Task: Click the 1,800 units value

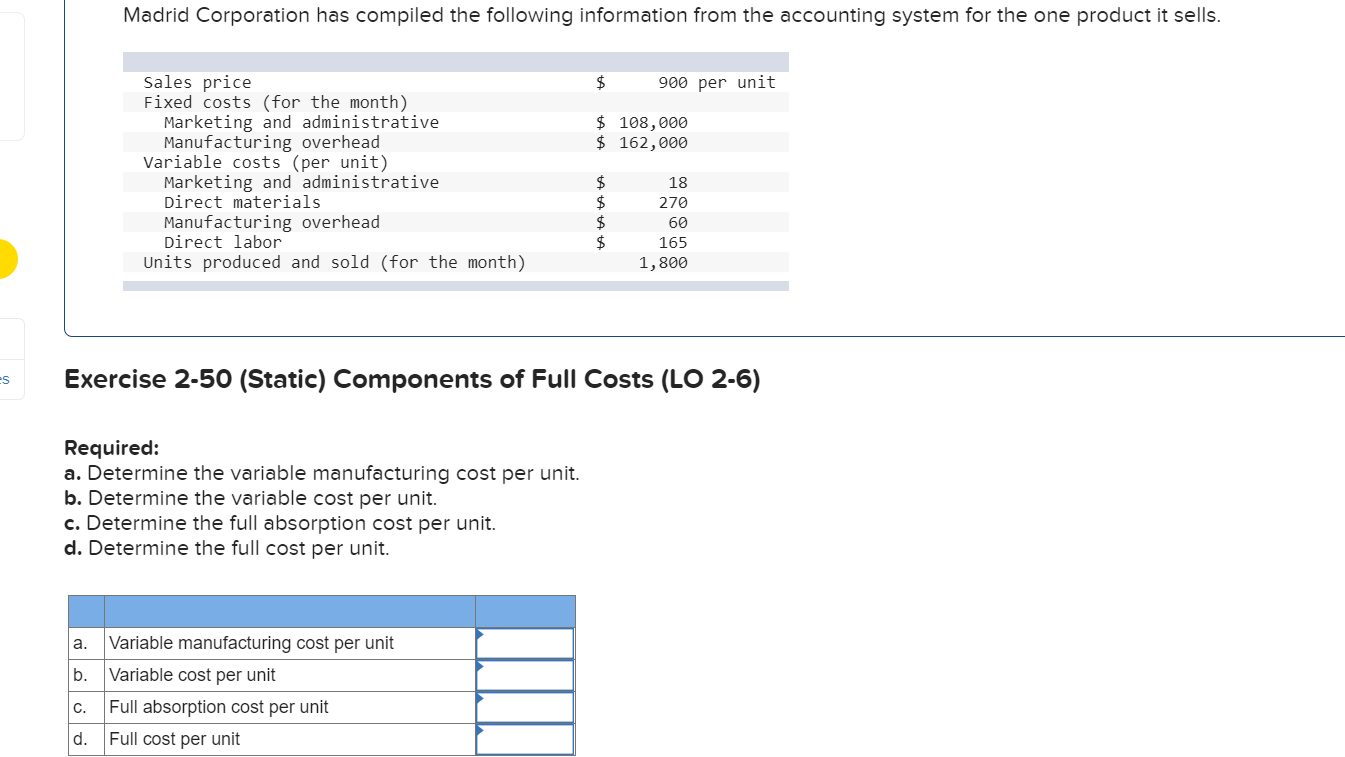Action: [x=663, y=262]
